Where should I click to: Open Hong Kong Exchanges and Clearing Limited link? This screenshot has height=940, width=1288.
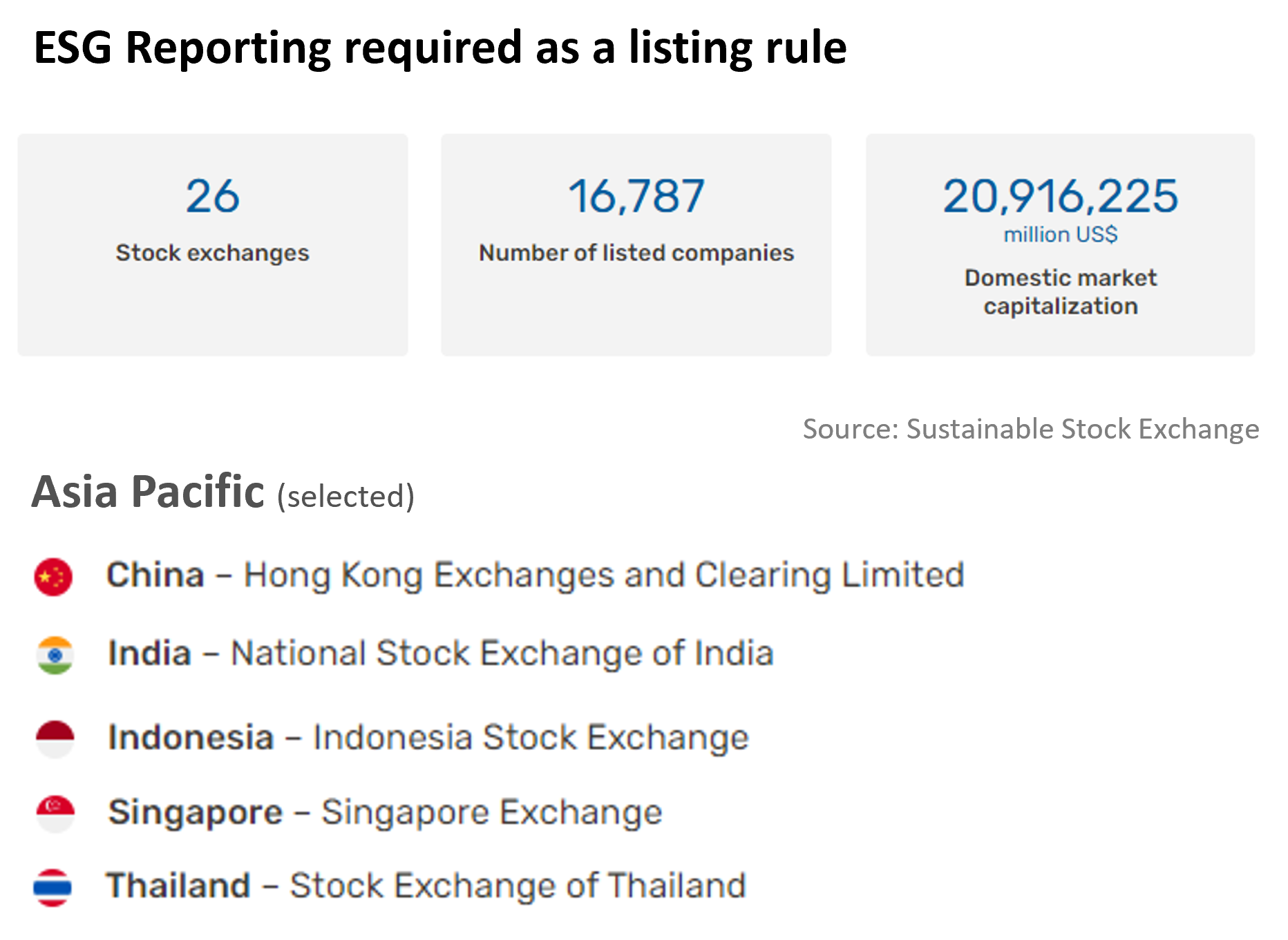pyautogui.click(x=603, y=575)
